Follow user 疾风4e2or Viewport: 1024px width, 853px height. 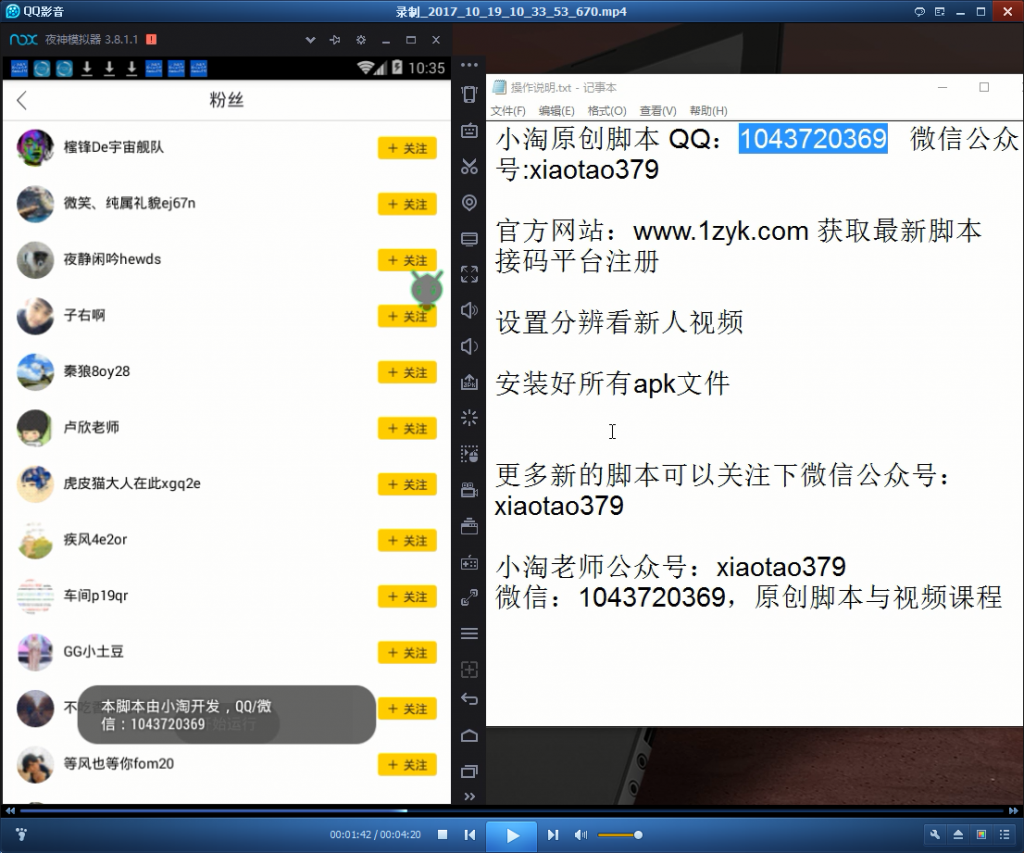(407, 541)
